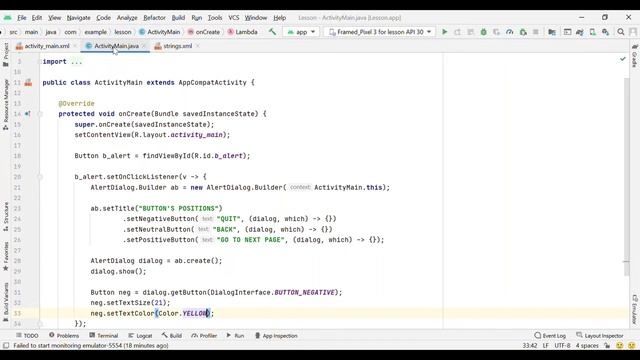640x360 pixels.
Task: Click the onCreate breadcrumb
Action: pyautogui.click(x=204, y=32)
